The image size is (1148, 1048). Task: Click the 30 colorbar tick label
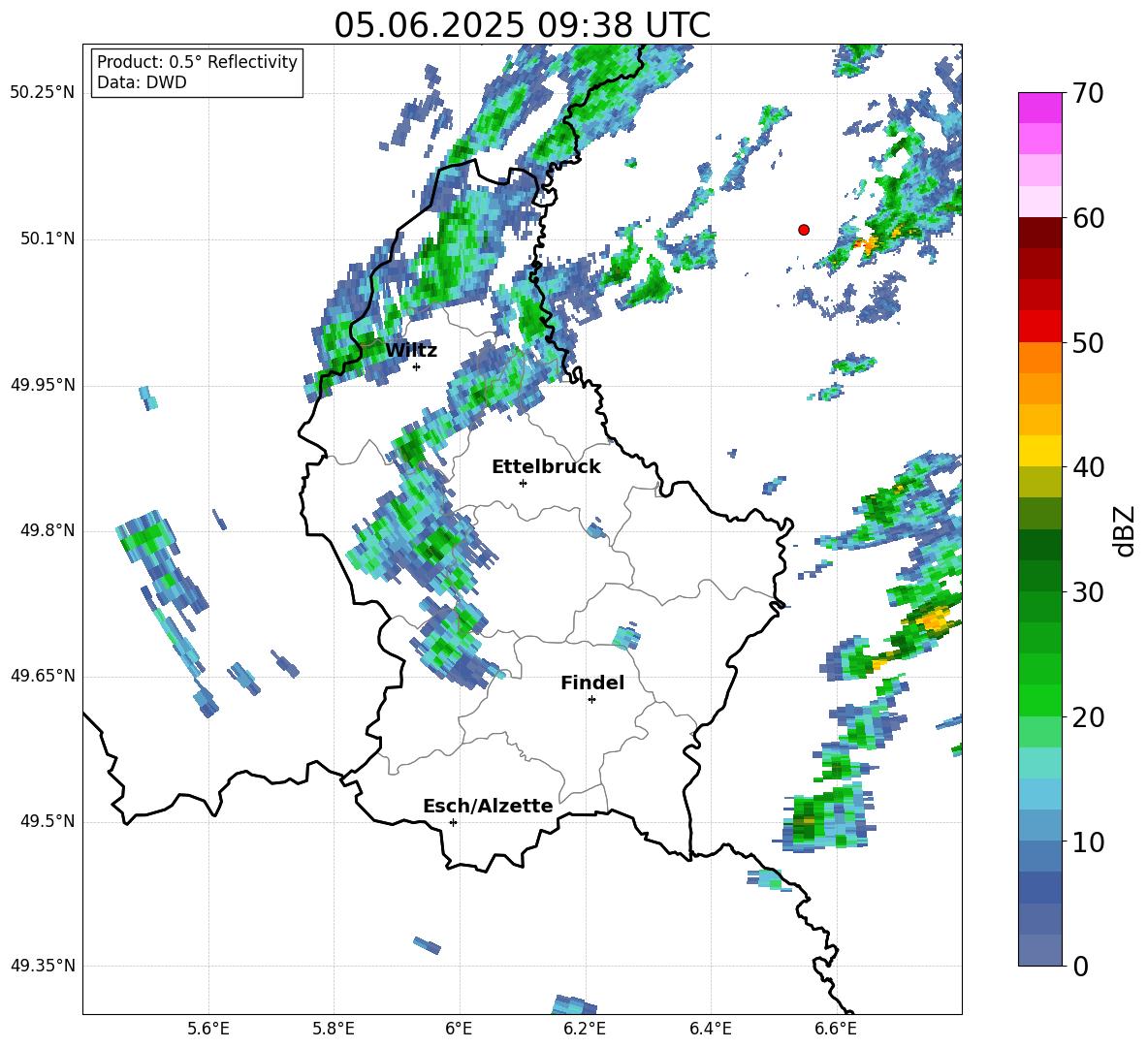[x=1088, y=592]
